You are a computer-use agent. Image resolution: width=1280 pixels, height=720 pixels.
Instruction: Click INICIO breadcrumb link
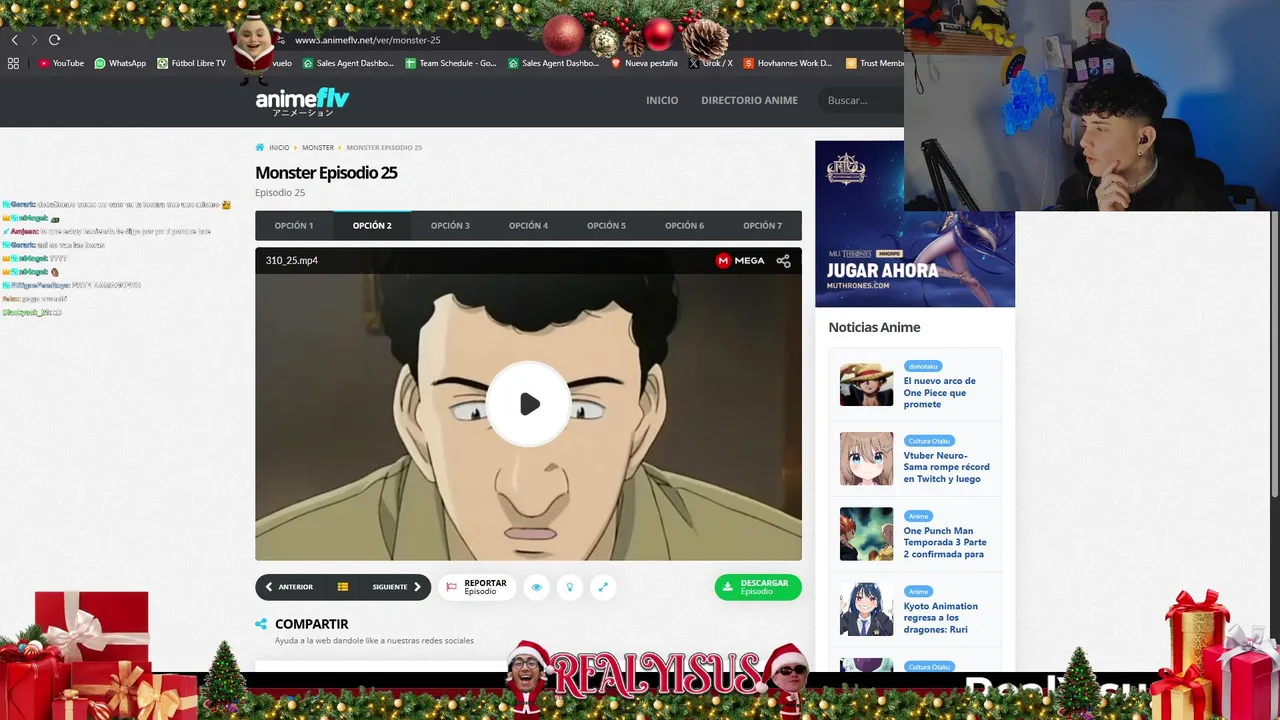coord(279,148)
